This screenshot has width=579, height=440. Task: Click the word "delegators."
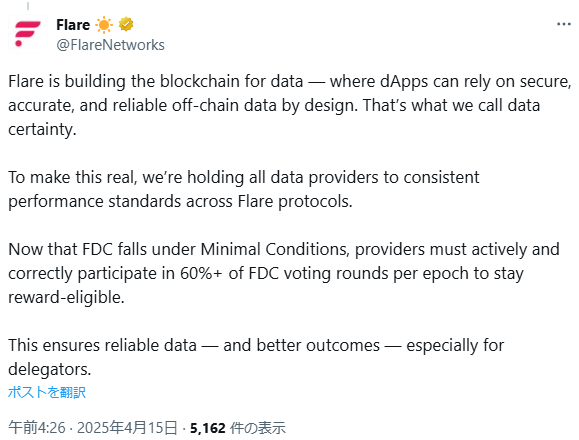(49, 369)
